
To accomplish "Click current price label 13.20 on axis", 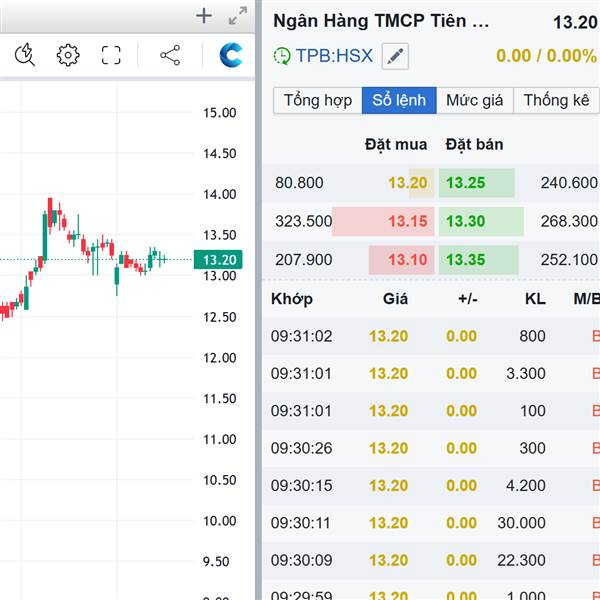I will tap(218, 260).
